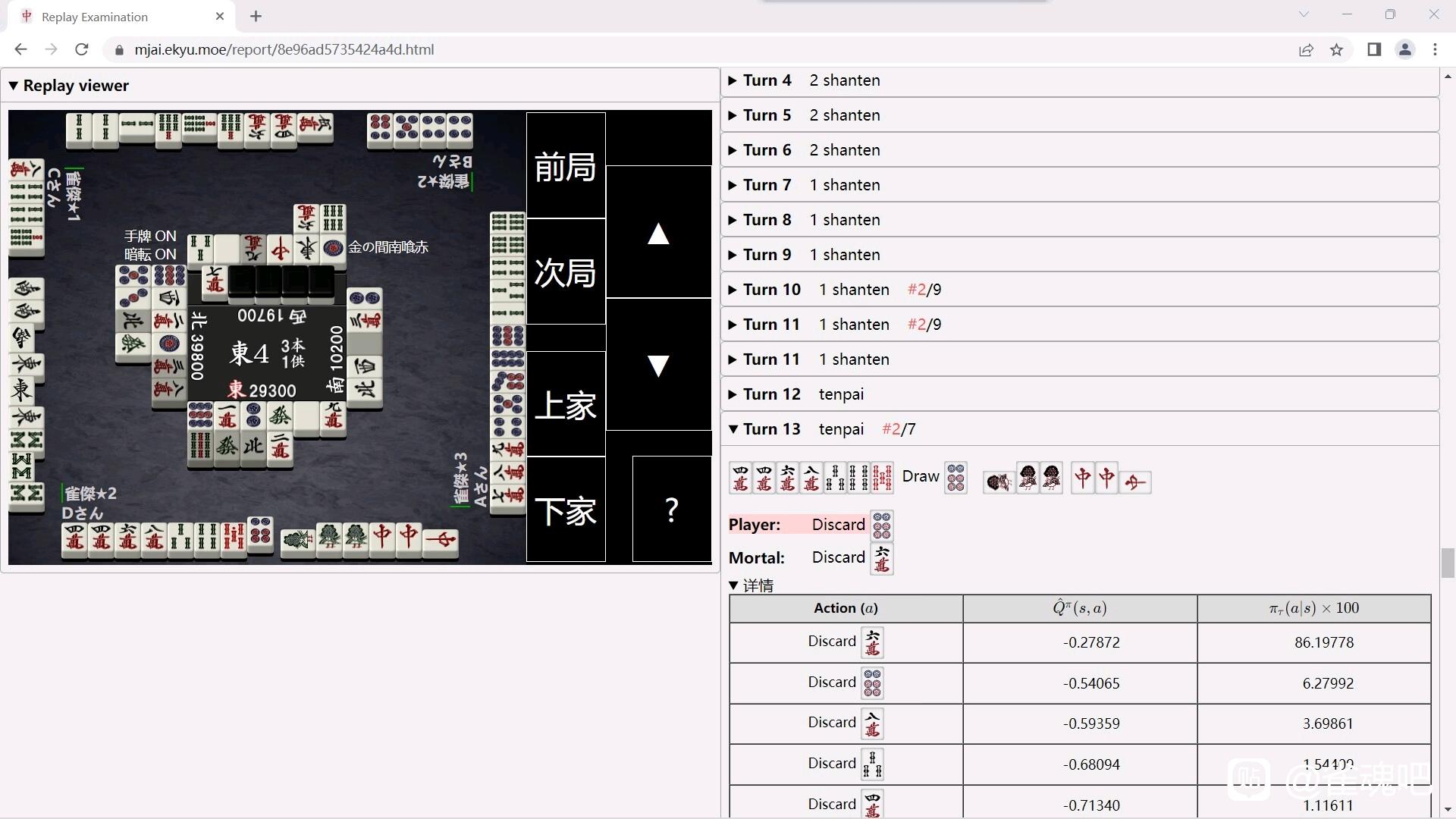The image size is (1456, 819).
Task: Toggle 暗転 ON dimming
Action: (x=150, y=254)
